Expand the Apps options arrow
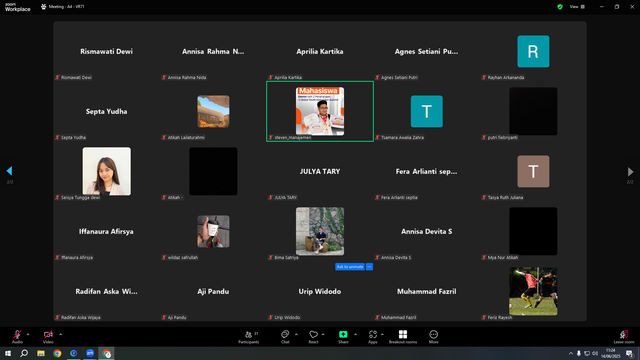Image resolution: width=640 pixels, height=360 pixels. pos(382,334)
